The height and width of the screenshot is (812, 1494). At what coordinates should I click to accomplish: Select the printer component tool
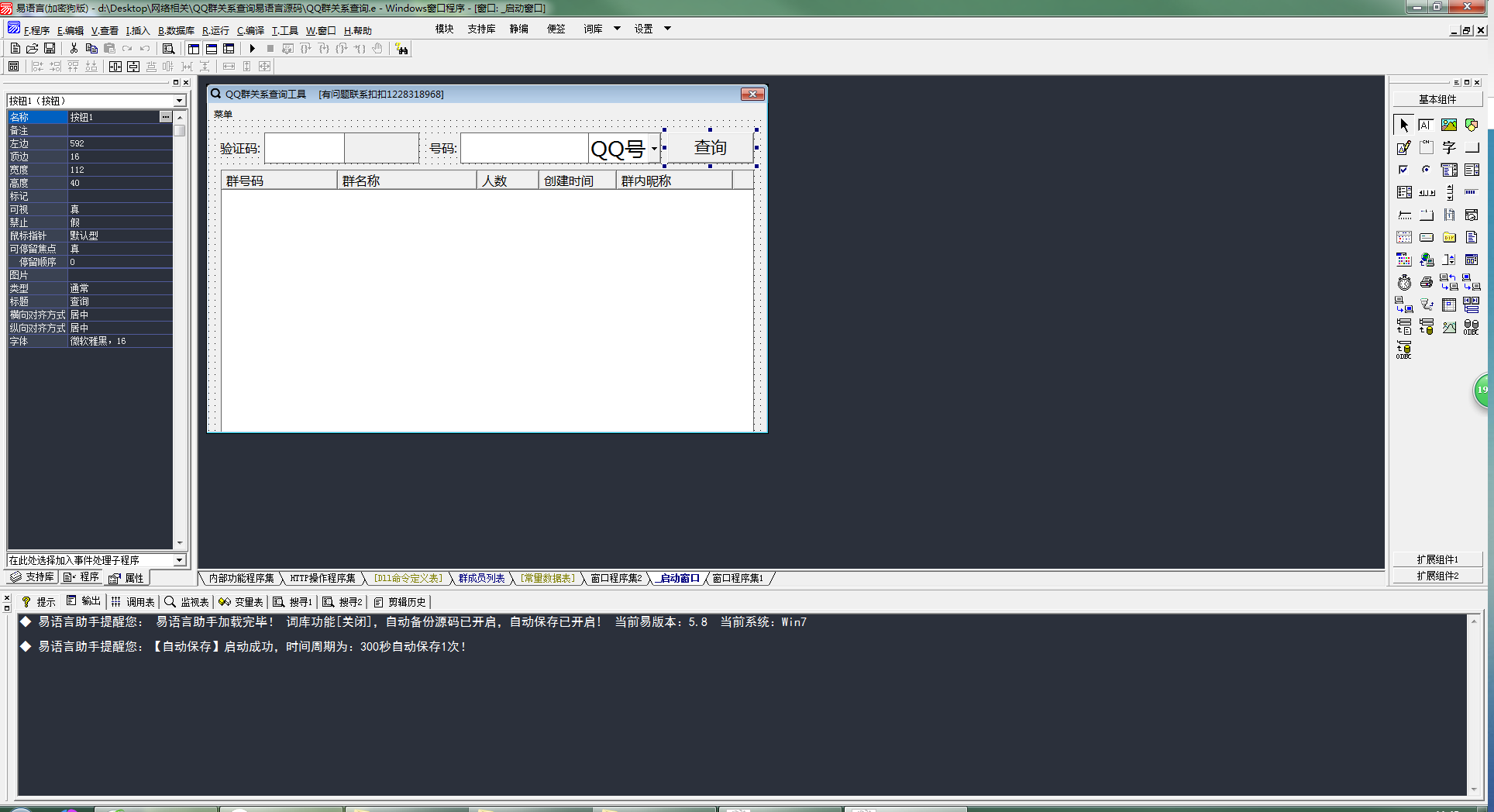[x=1427, y=282]
